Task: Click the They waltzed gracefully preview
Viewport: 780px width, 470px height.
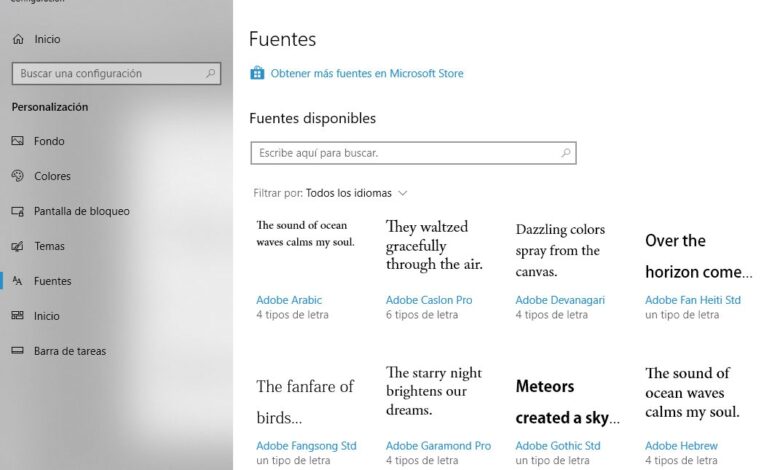Action: click(434, 245)
